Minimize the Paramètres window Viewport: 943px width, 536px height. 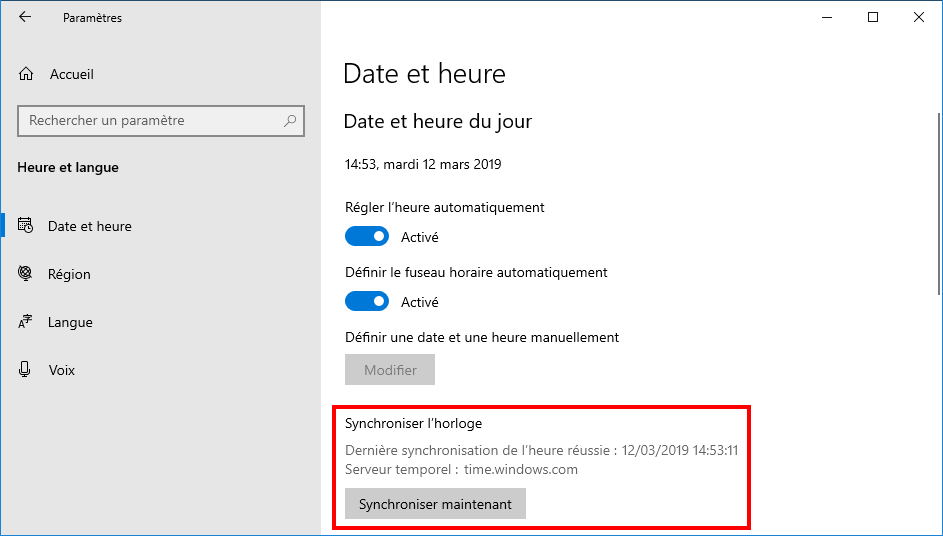pos(827,17)
